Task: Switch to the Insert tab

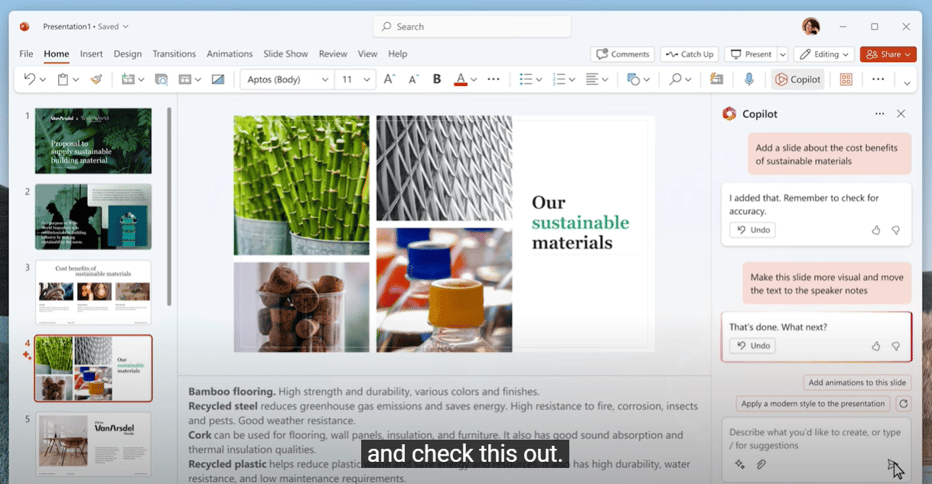Action: click(x=91, y=54)
